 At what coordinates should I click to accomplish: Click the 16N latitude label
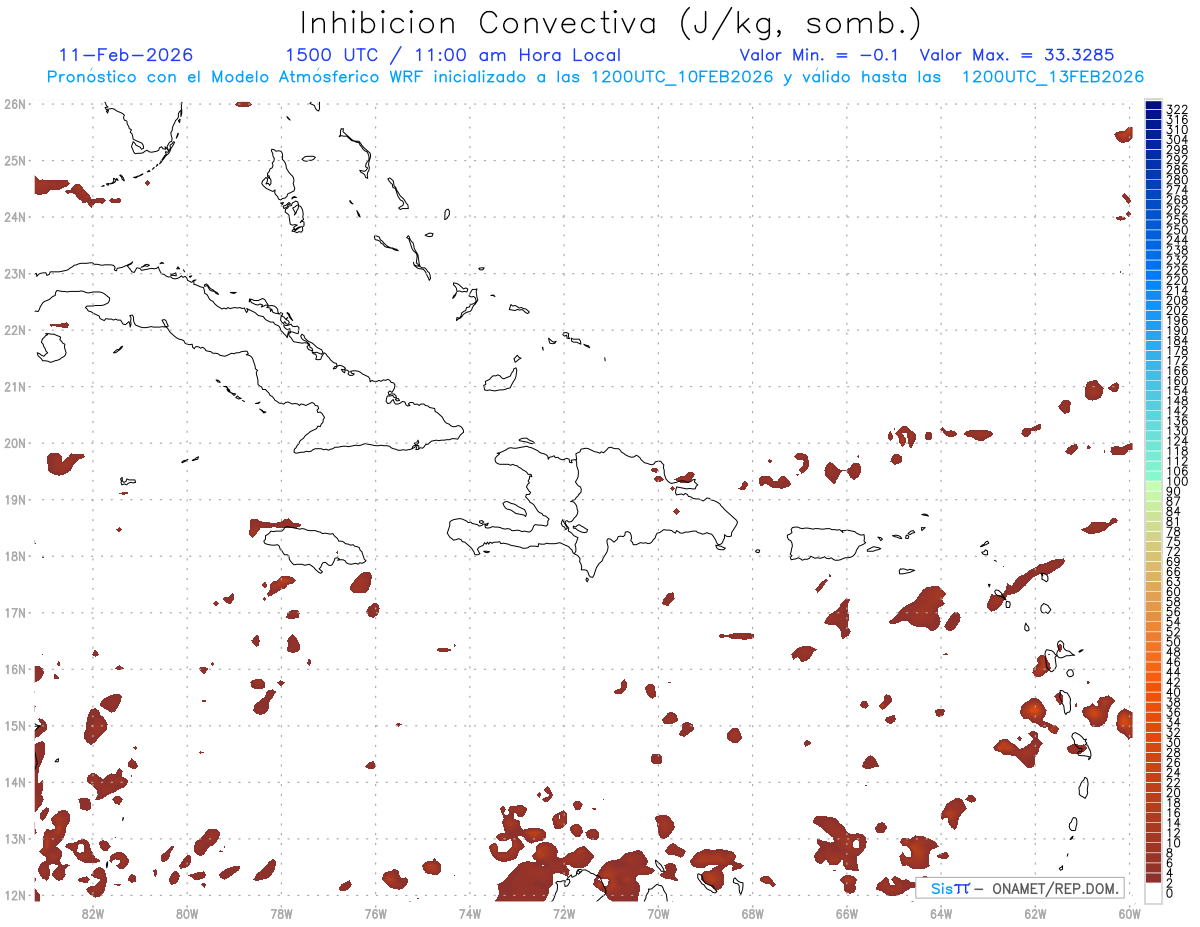point(14,669)
